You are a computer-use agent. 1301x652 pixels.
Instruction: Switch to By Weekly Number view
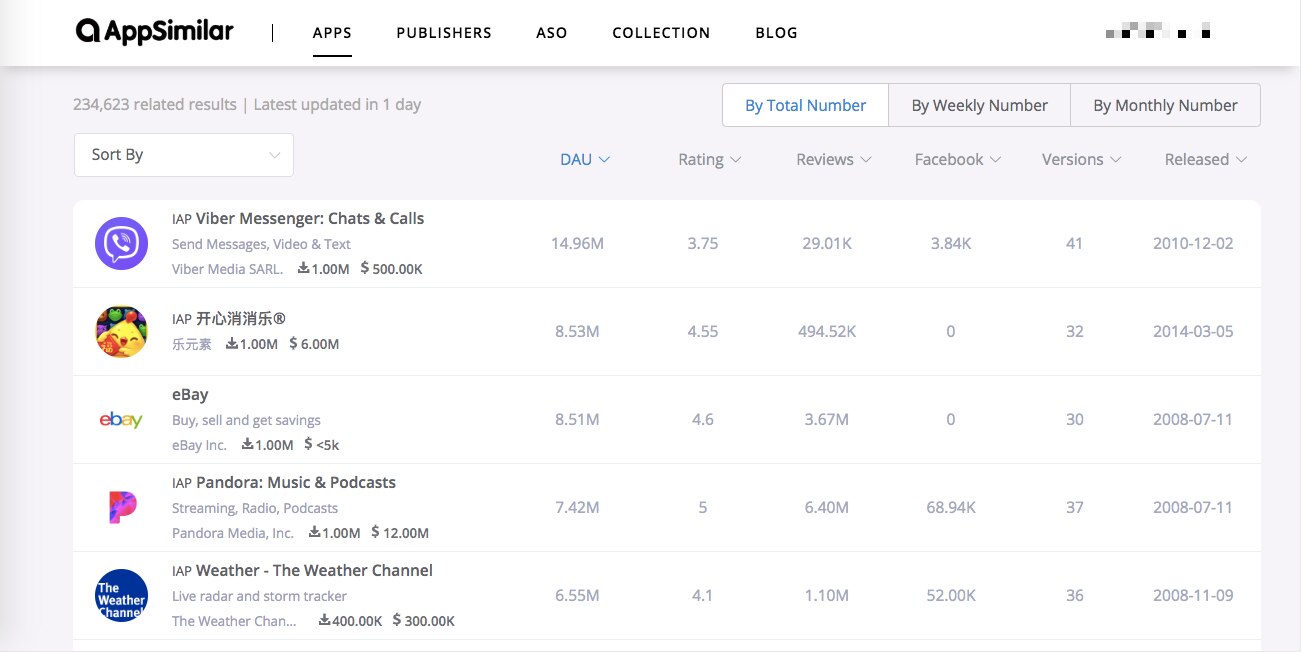pyautogui.click(x=979, y=105)
